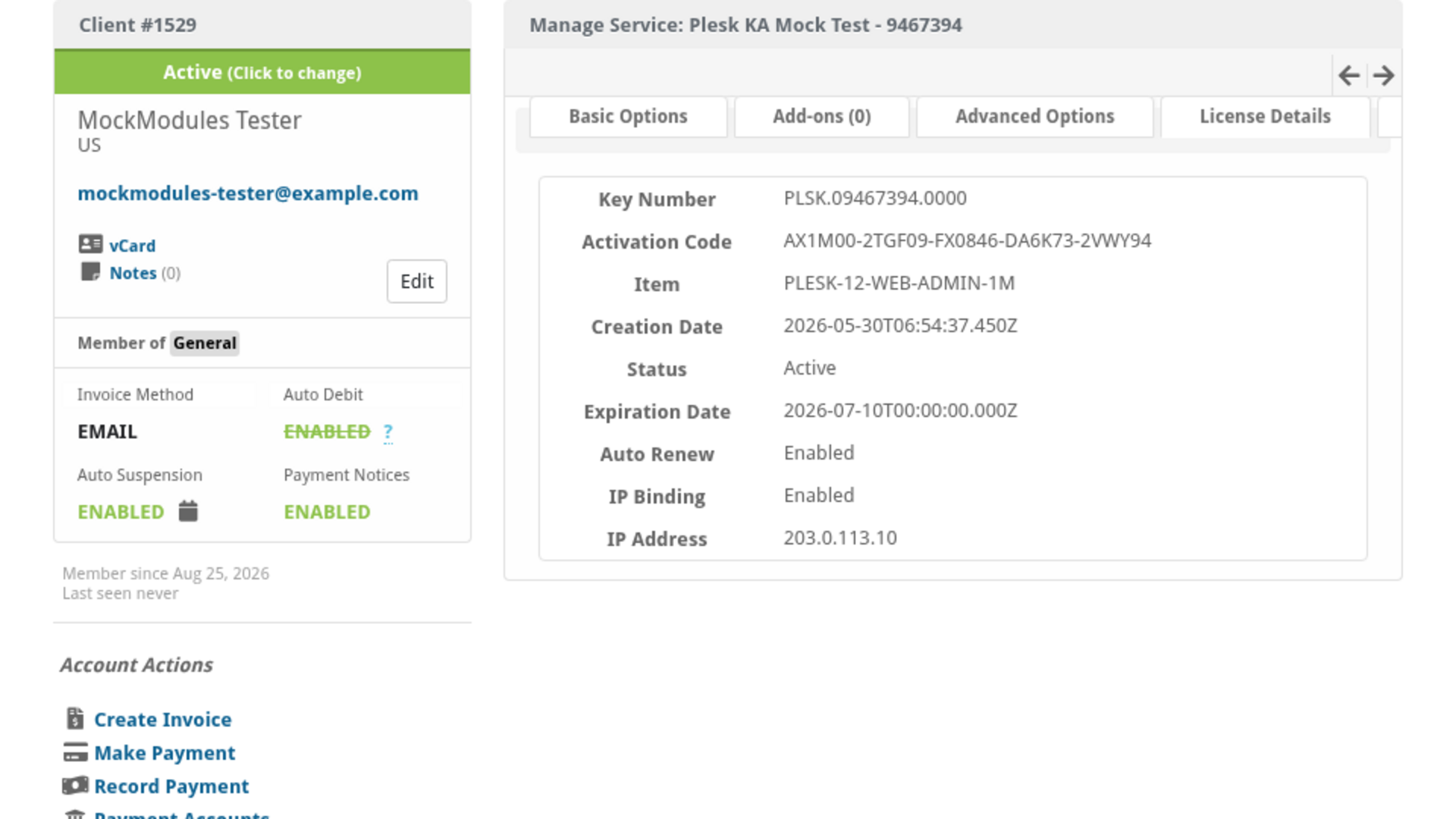Click the Account Actions heading

coord(136,665)
